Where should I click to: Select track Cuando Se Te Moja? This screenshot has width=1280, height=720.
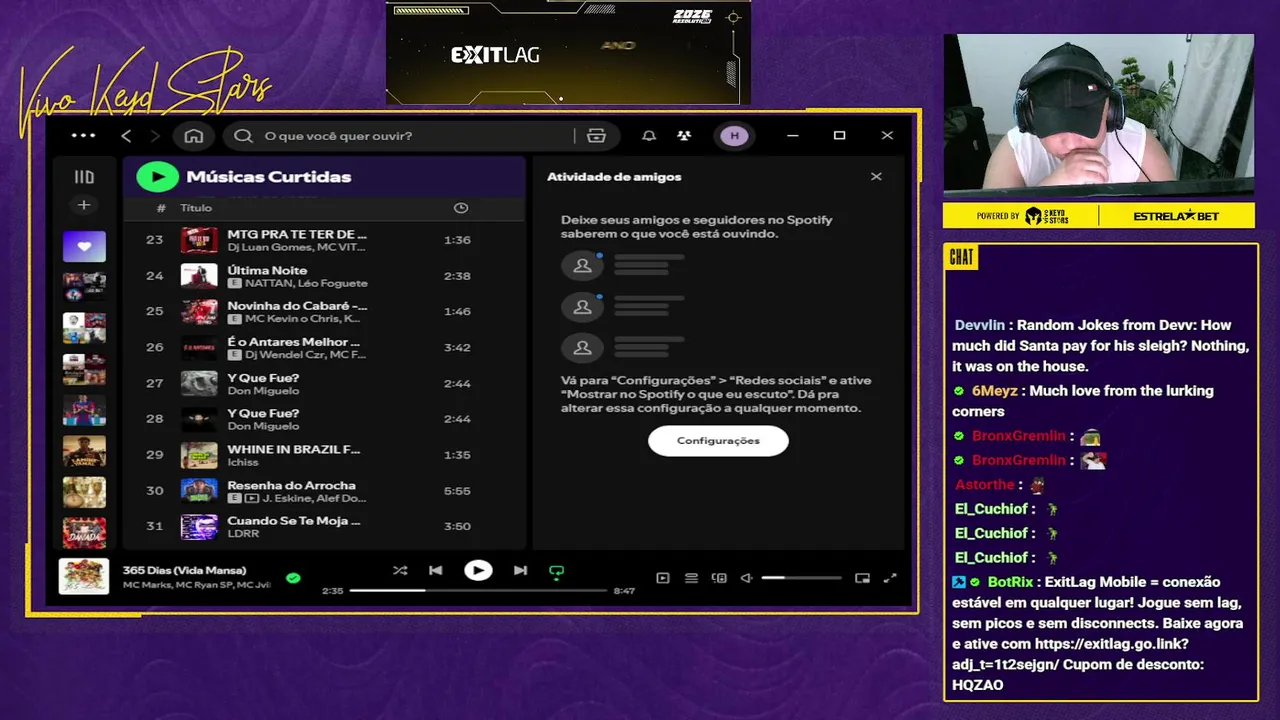(x=294, y=521)
